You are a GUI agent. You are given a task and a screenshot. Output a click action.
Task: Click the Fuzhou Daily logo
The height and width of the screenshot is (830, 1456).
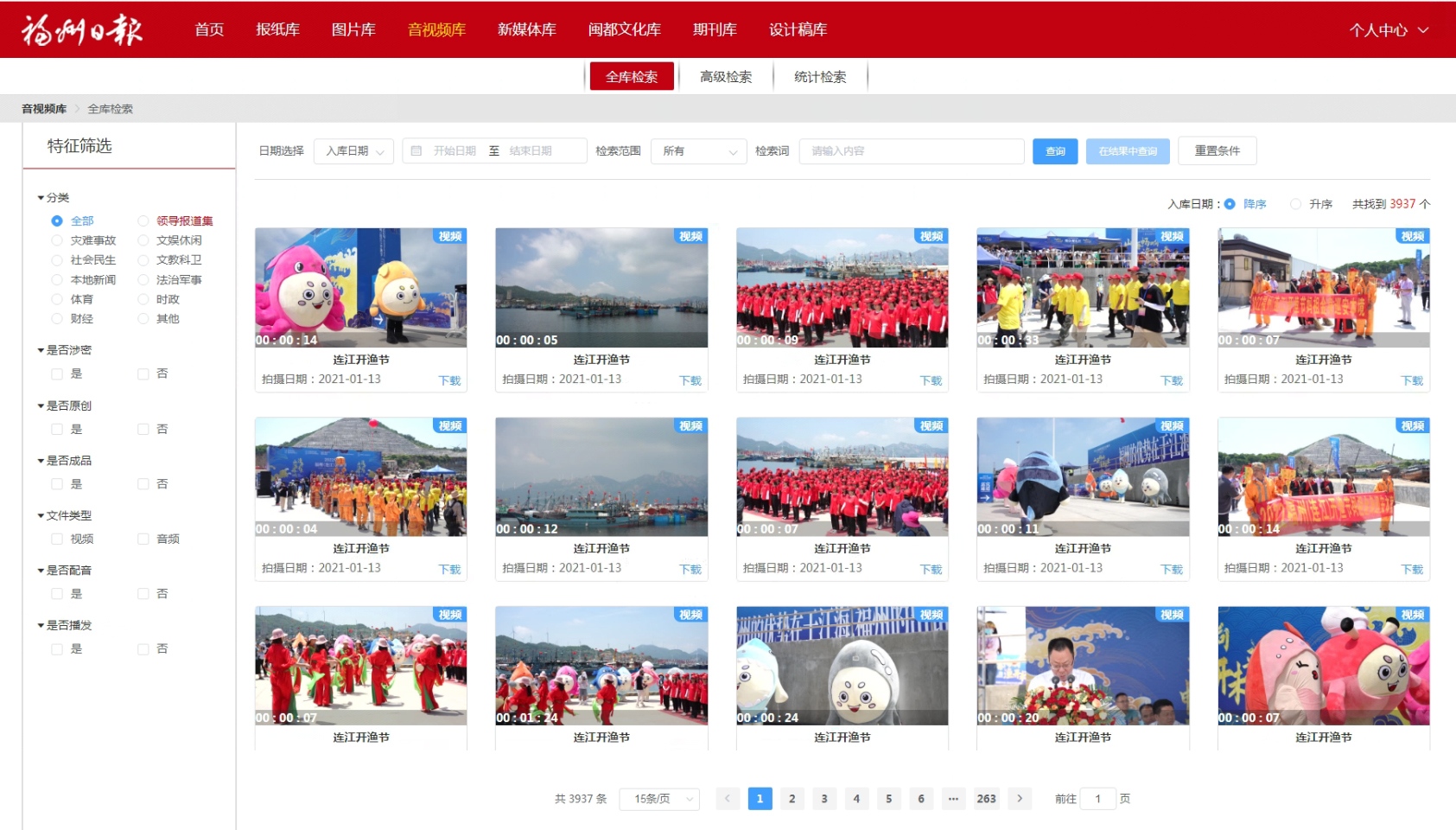tap(82, 30)
